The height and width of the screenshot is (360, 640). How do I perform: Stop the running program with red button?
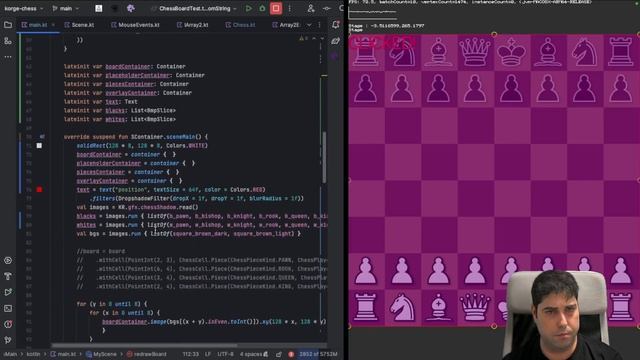276,8
